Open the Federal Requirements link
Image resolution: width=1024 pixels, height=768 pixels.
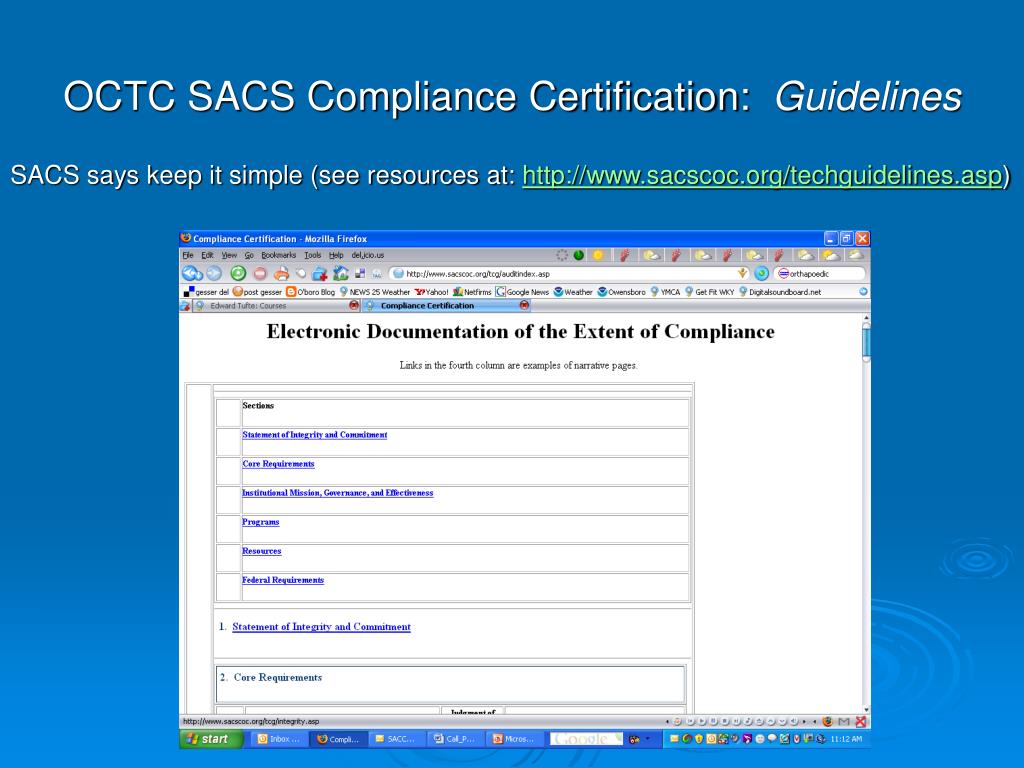click(x=283, y=580)
